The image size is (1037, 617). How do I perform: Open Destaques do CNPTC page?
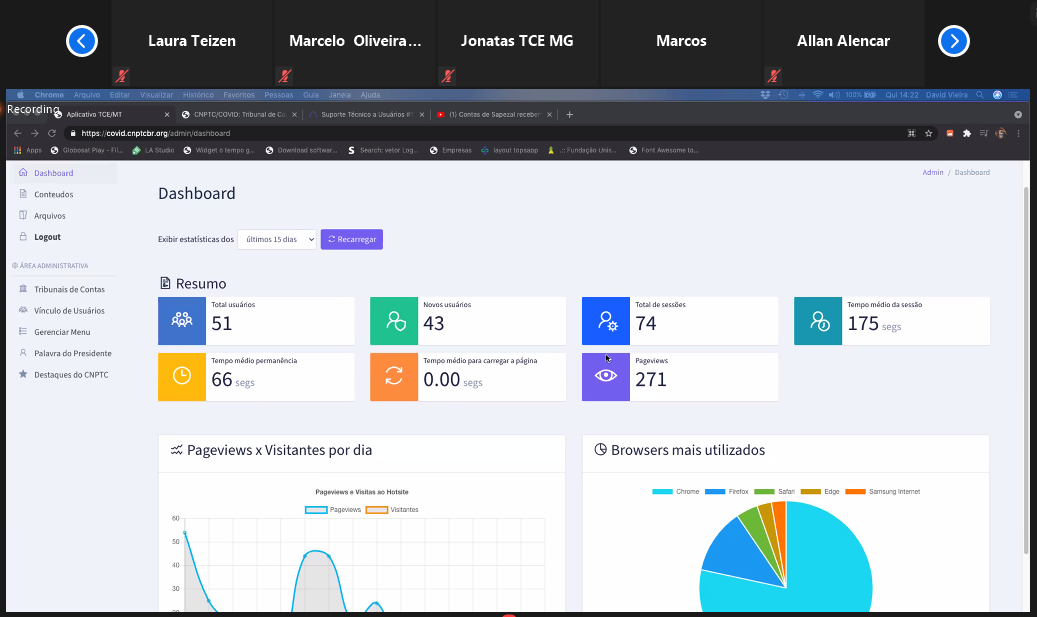tap(71, 374)
